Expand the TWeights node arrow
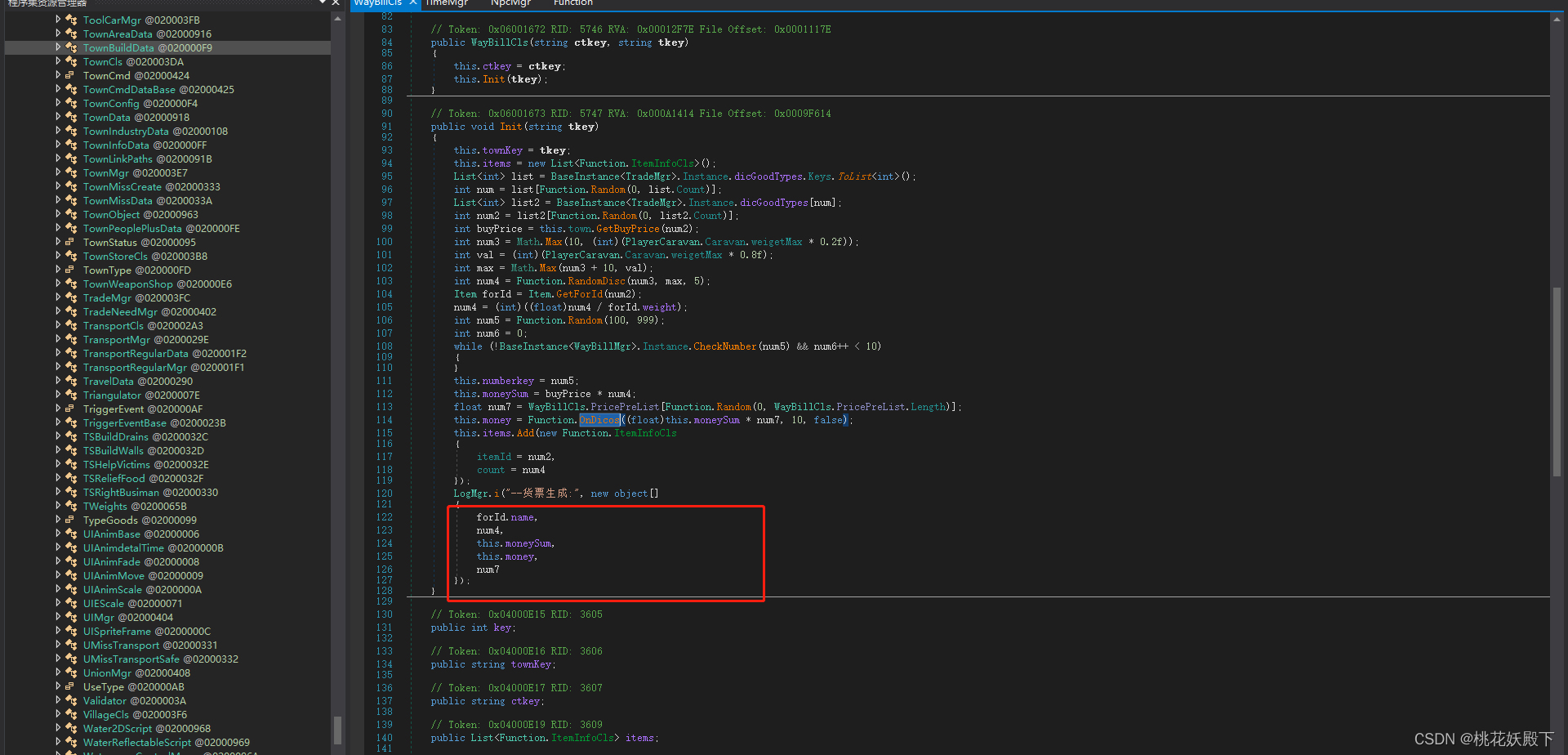This screenshot has height=755, width=1568. point(58,506)
